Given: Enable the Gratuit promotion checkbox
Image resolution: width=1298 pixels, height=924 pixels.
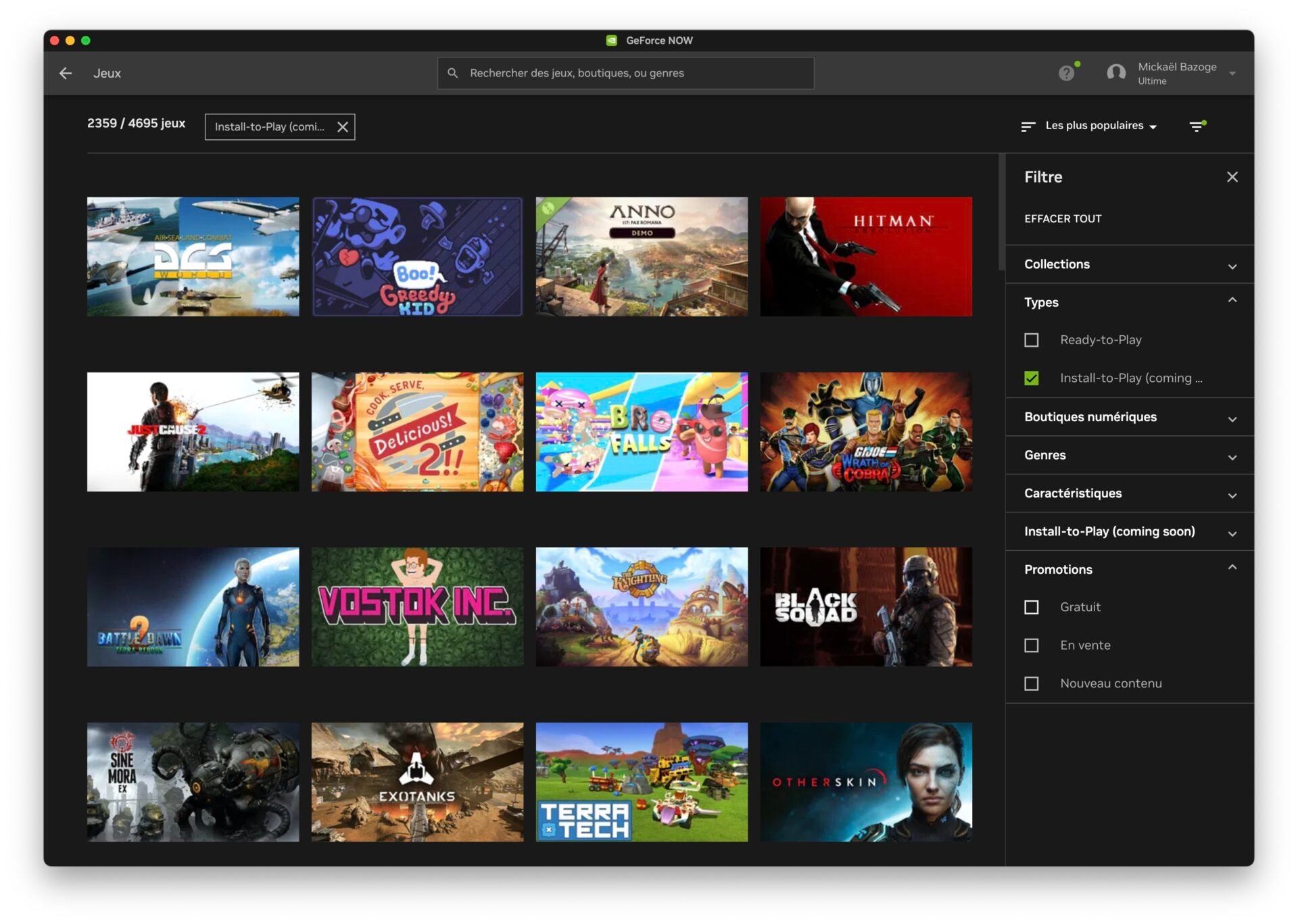Looking at the screenshot, I should [1032, 608].
